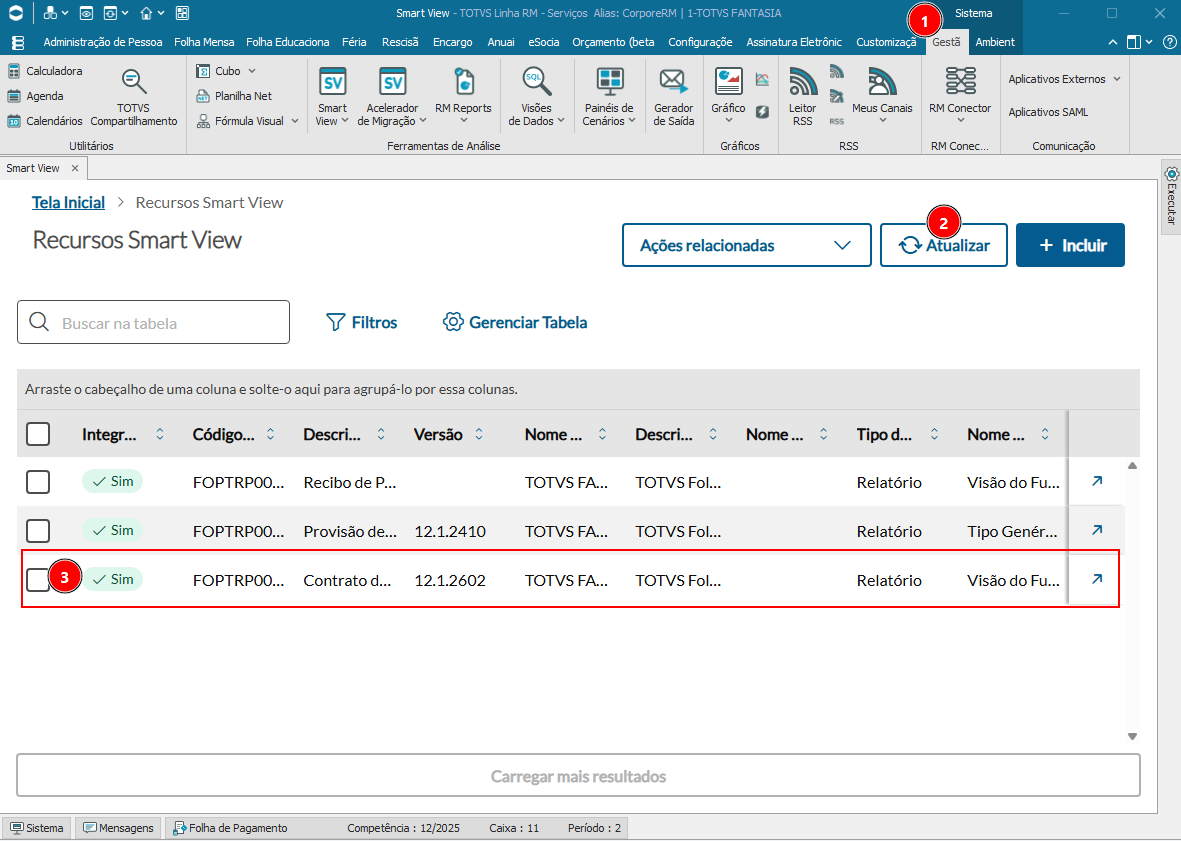
Task: Expand the Ações relacionadas dropdown
Action: click(746, 245)
